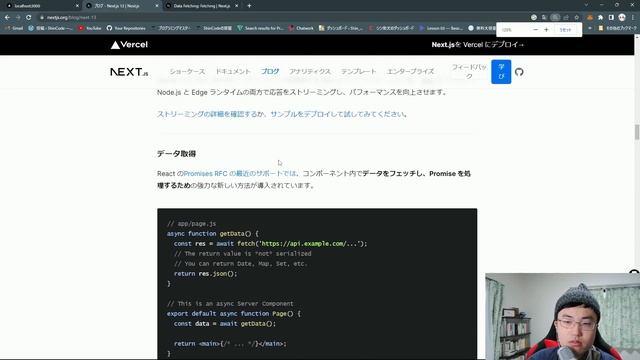Screen dimensions: 640x360
Task: Click the Vercel logo in banner
Action: [129, 44]
